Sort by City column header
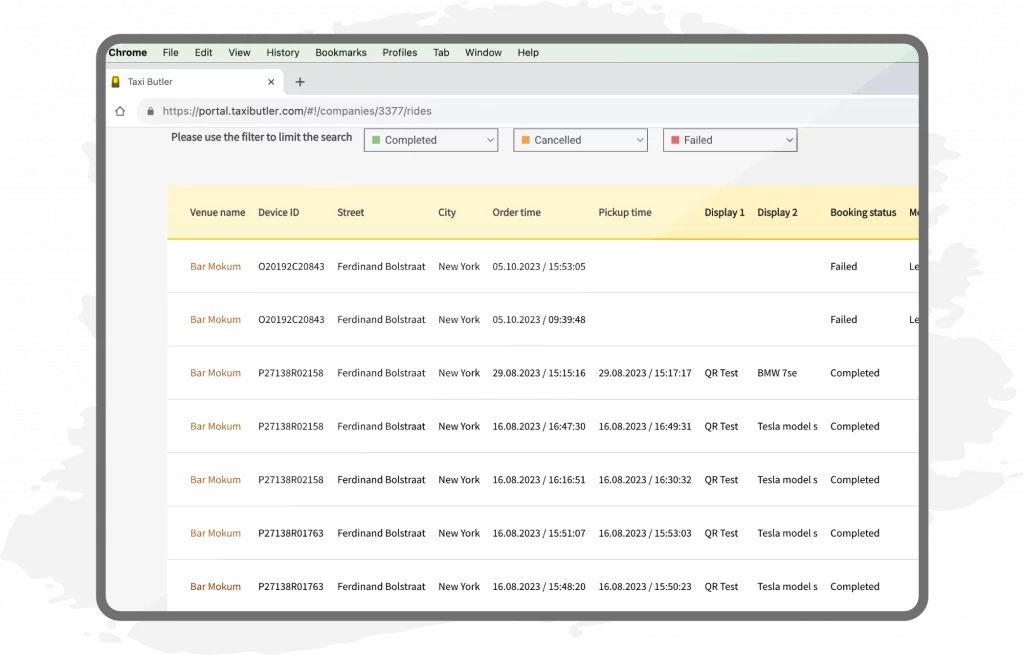1024x655 pixels. point(447,212)
